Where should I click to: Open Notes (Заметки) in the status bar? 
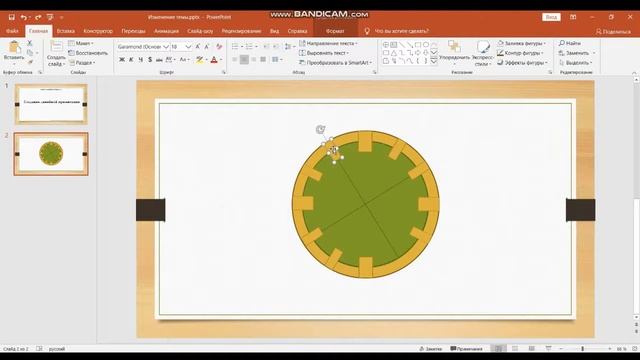431,349
